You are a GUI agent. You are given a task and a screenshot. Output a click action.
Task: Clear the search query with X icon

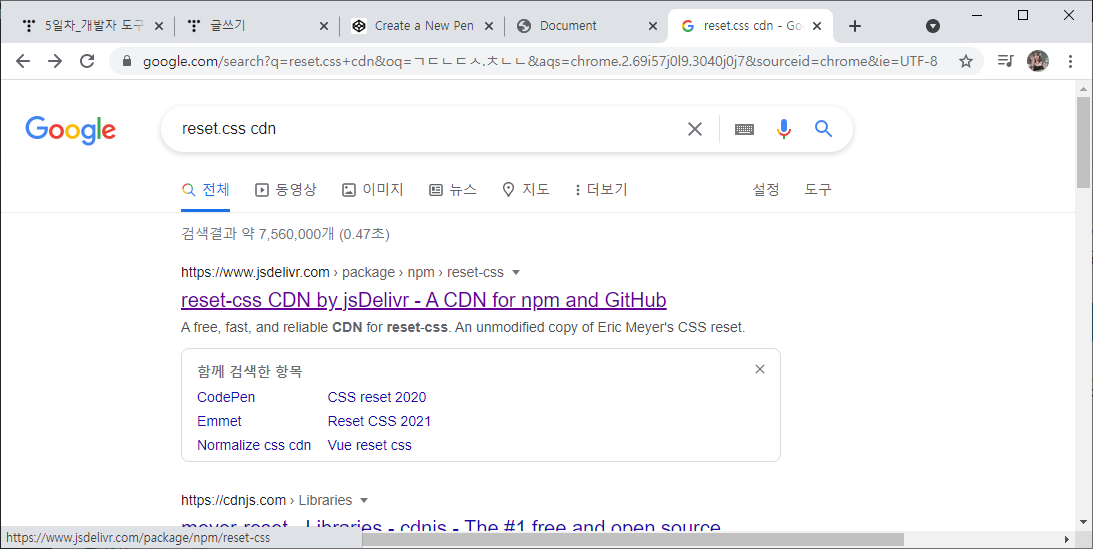(x=695, y=129)
